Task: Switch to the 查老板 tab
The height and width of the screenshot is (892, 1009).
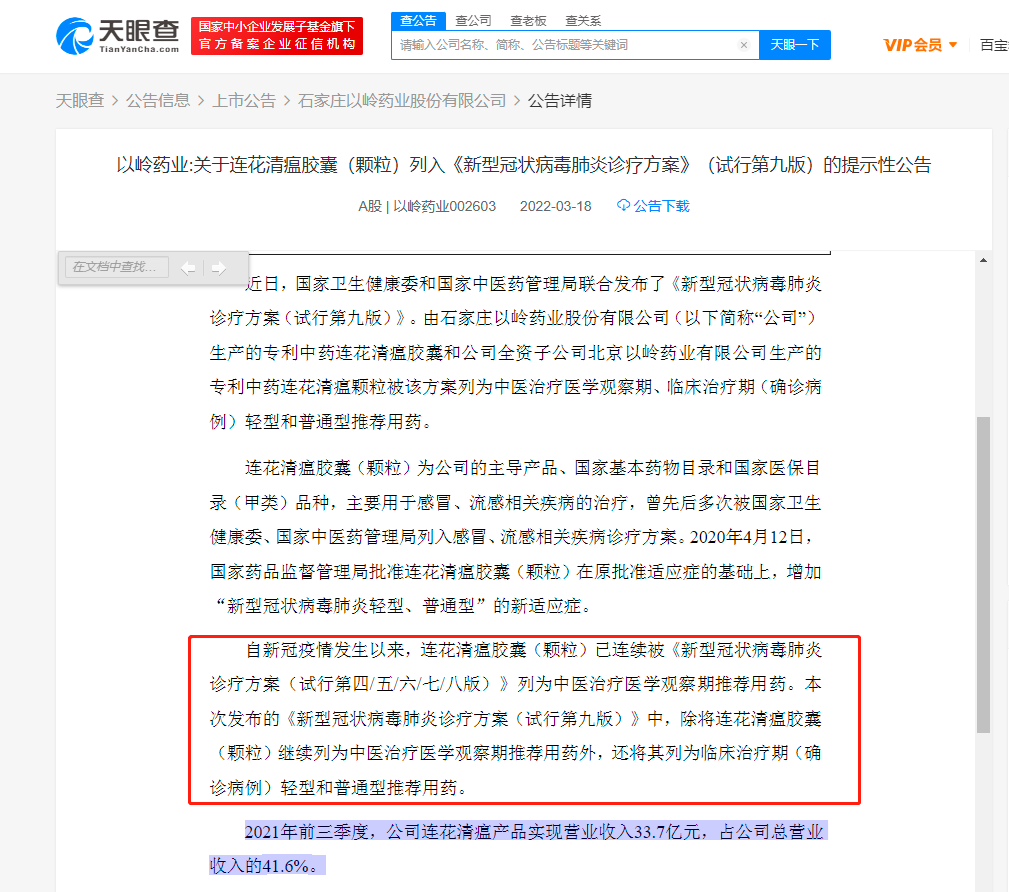Action: pos(528,21)
